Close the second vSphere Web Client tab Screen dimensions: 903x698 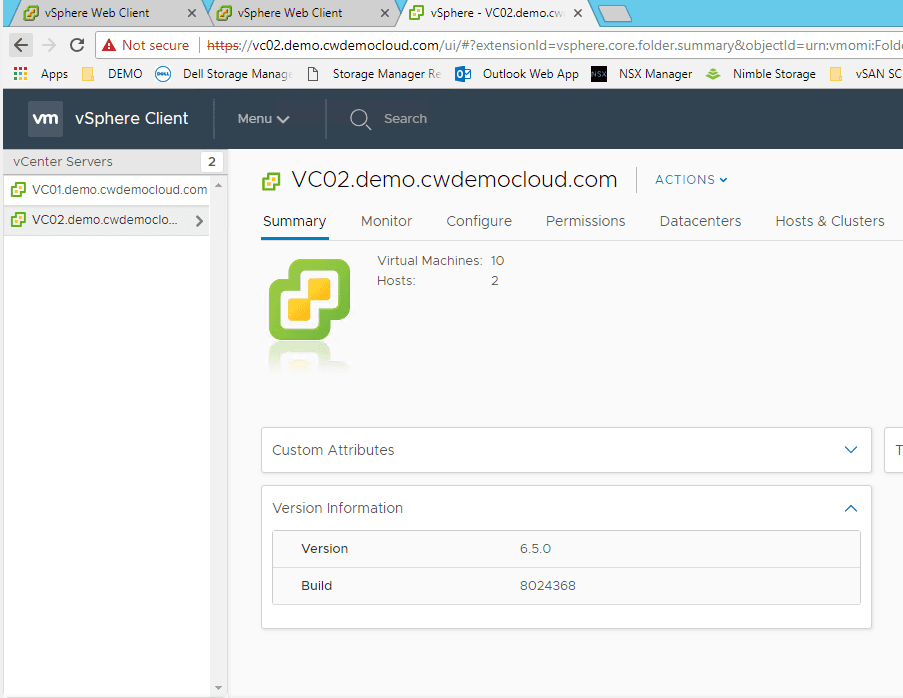coord(385,13)
